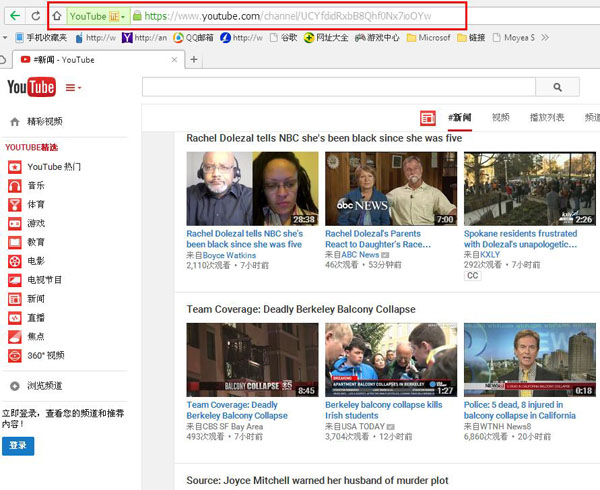Visit the KXLY channel link
Viewport: 600px width, 490px height.
pos(490,254)
